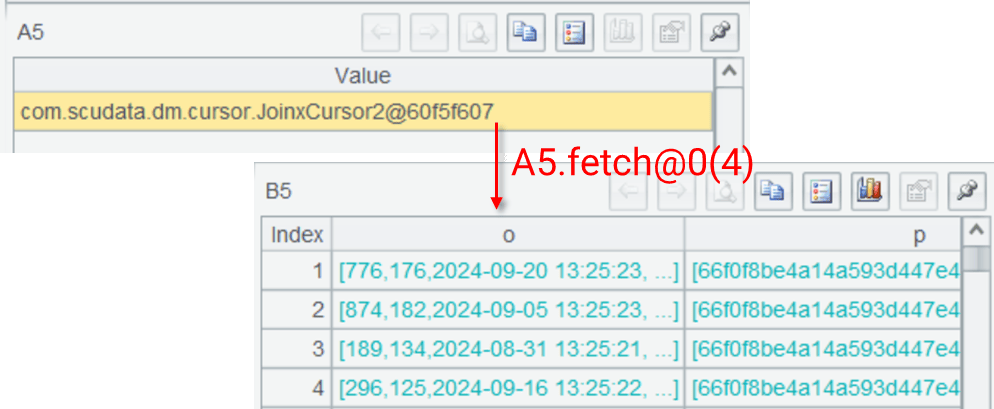Click the A5 cell name label
This screenshot has width=994, height=409.
[x=30, y=32]
